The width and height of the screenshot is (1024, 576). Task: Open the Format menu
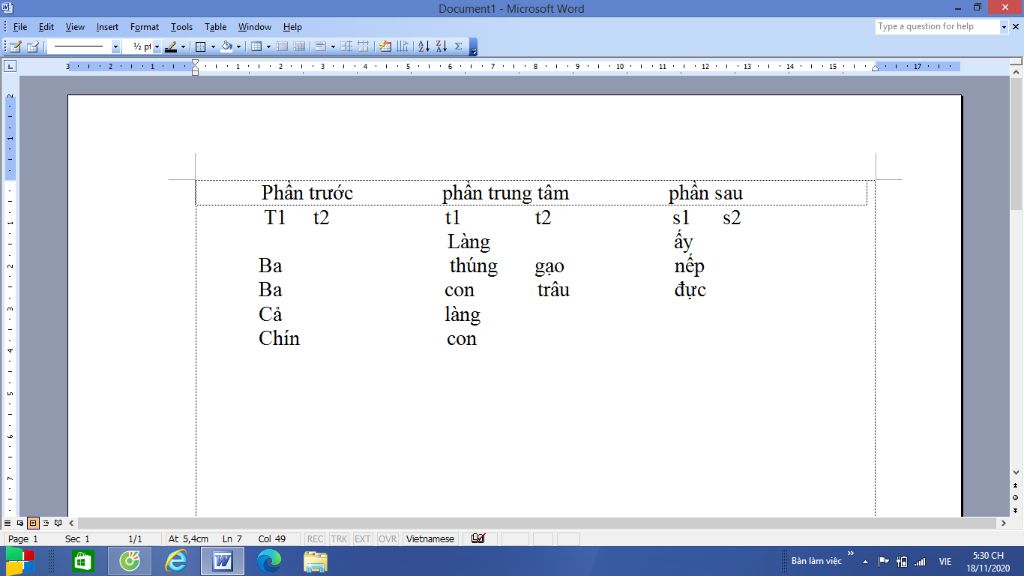coord(144,27)
